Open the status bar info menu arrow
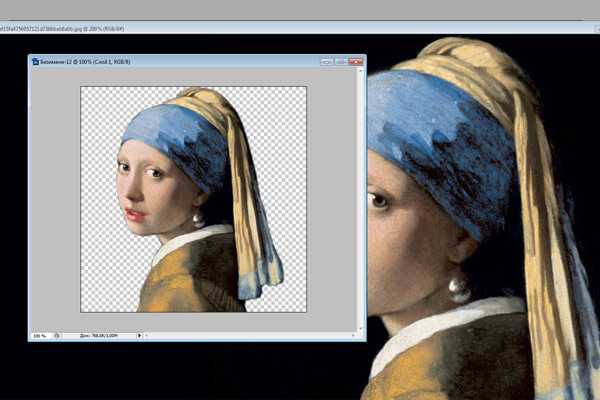Viewport: 600px width, 400px height. click(x=139, y=335)
